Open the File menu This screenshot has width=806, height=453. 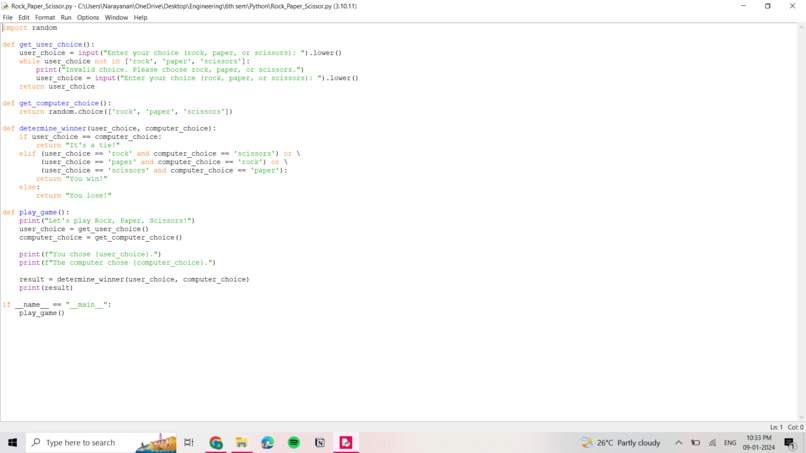tap(7, 17)
